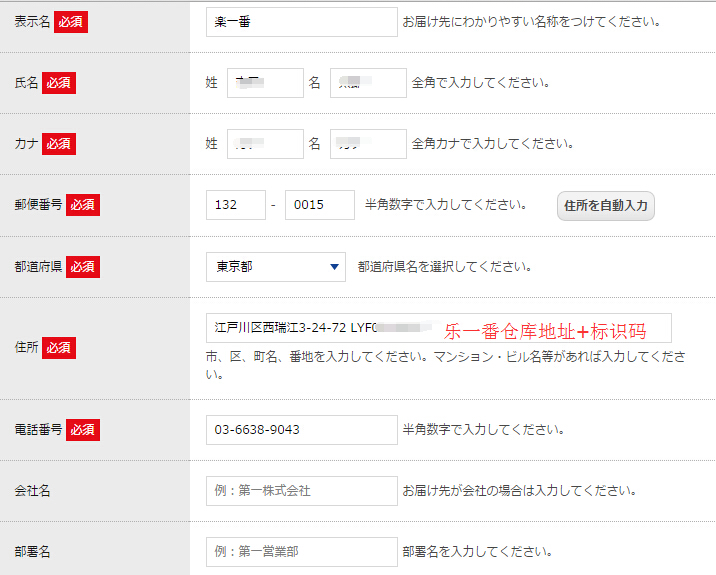The height and width of the screenshot is (575, 716).
Task: Click the 電話番号 row label
Action: (x=38, y=430)
